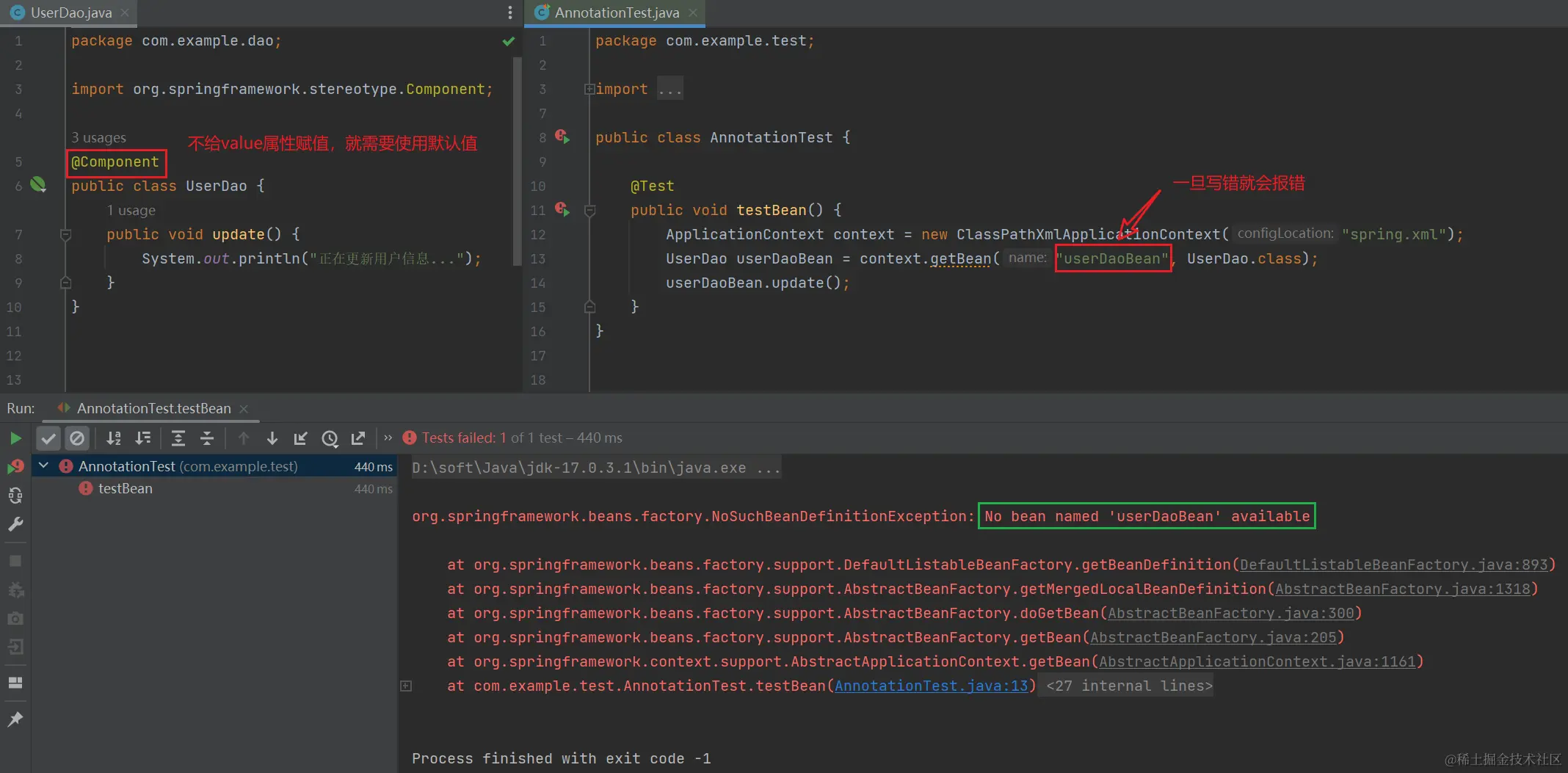The image size is (1568, 773).
Task: Open run configuration wrench settings
Action: (x=15, y=524)
